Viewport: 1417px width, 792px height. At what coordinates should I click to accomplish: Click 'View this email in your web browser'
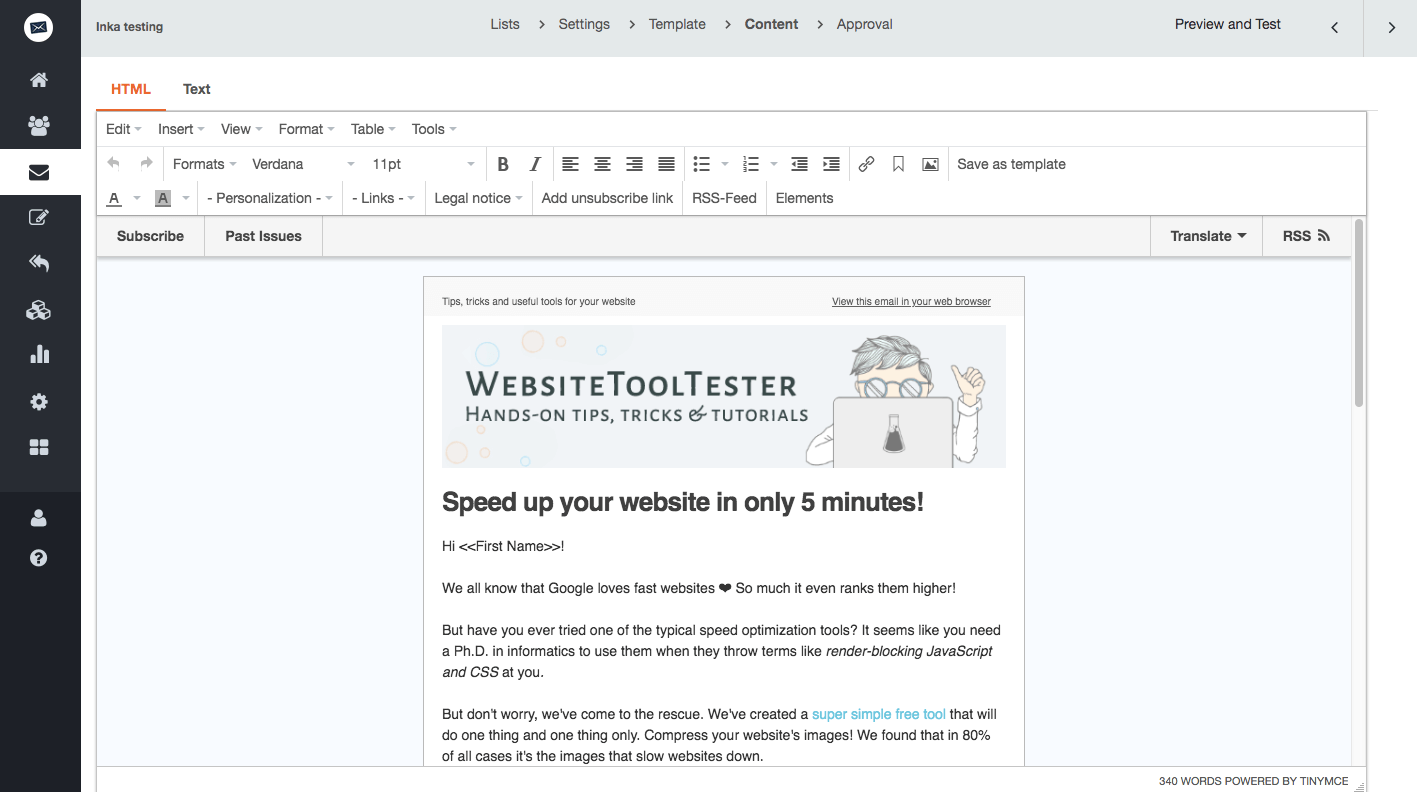point(911,301)
